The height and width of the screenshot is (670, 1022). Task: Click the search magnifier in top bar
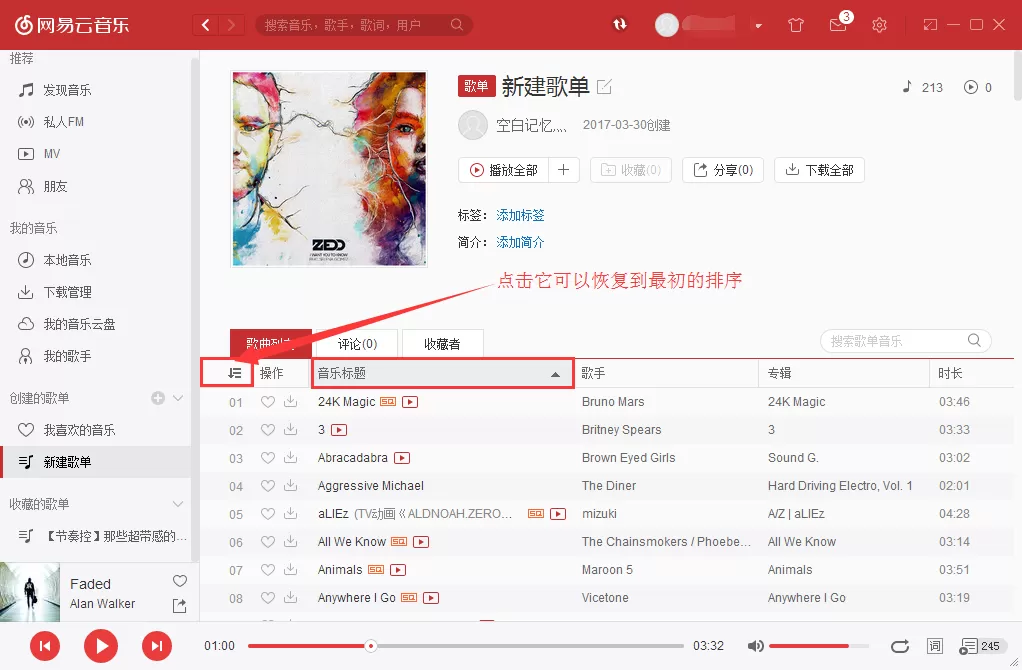[457, 25]
